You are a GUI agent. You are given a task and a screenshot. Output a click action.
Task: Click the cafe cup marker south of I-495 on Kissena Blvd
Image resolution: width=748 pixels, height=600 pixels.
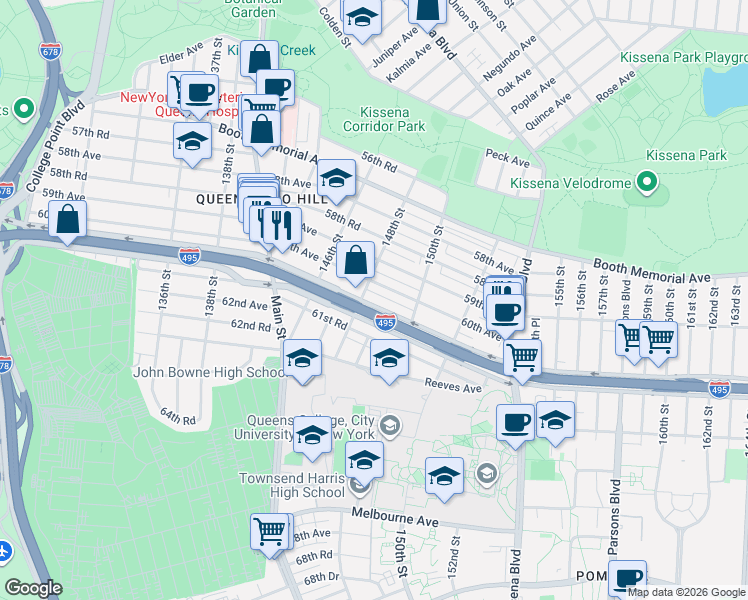(x=516, y=424)
